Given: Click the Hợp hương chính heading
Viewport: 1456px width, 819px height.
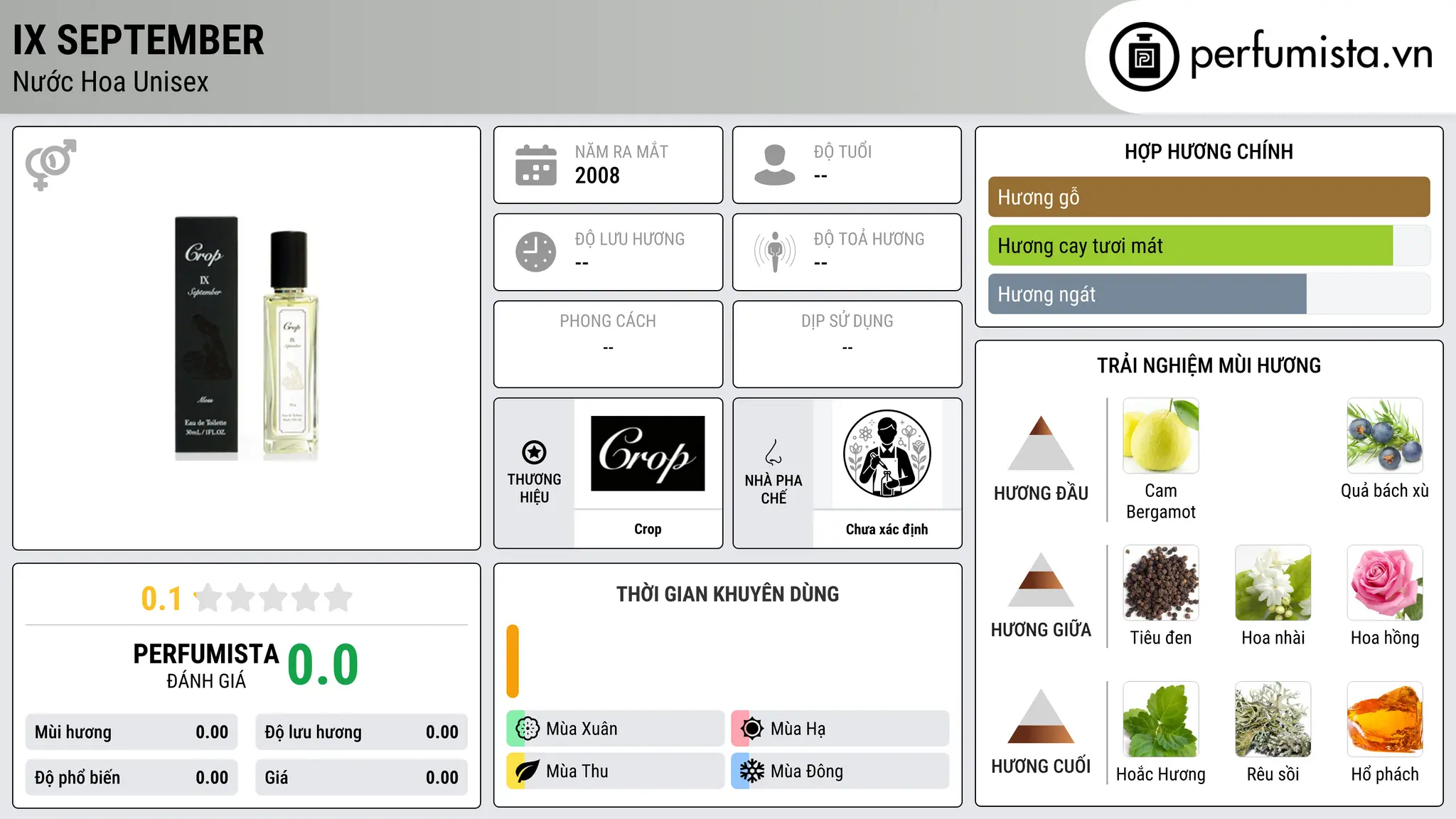Looking at the screenshot, I should (x=1209, y=151).
